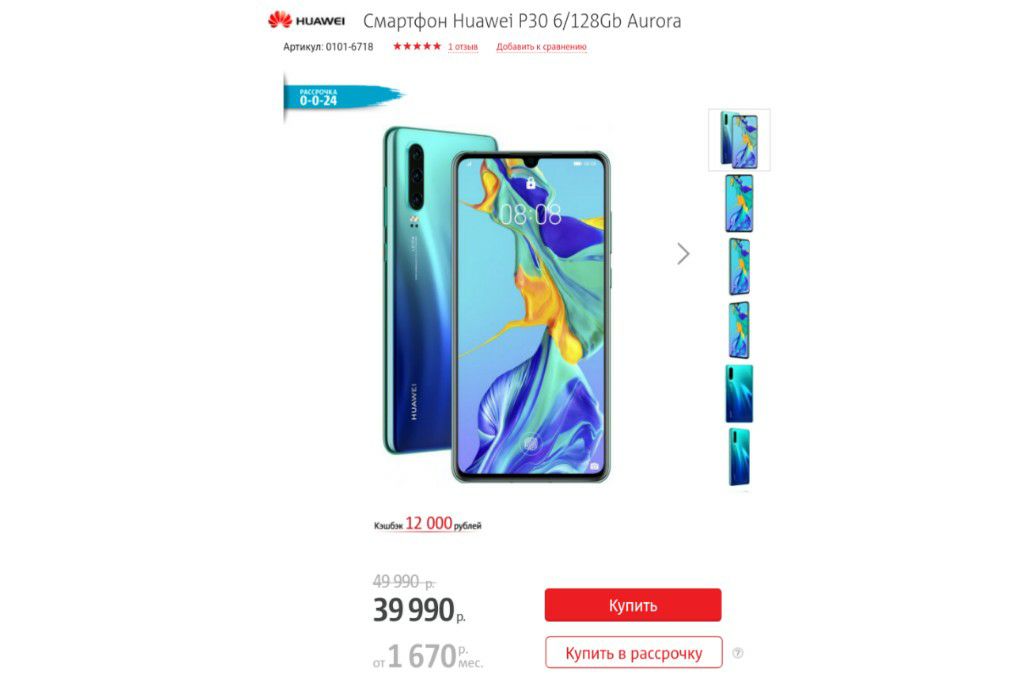1024x679 pixels.
Task: Select the third angled phone thumbnail
Action: click(739, 266)
